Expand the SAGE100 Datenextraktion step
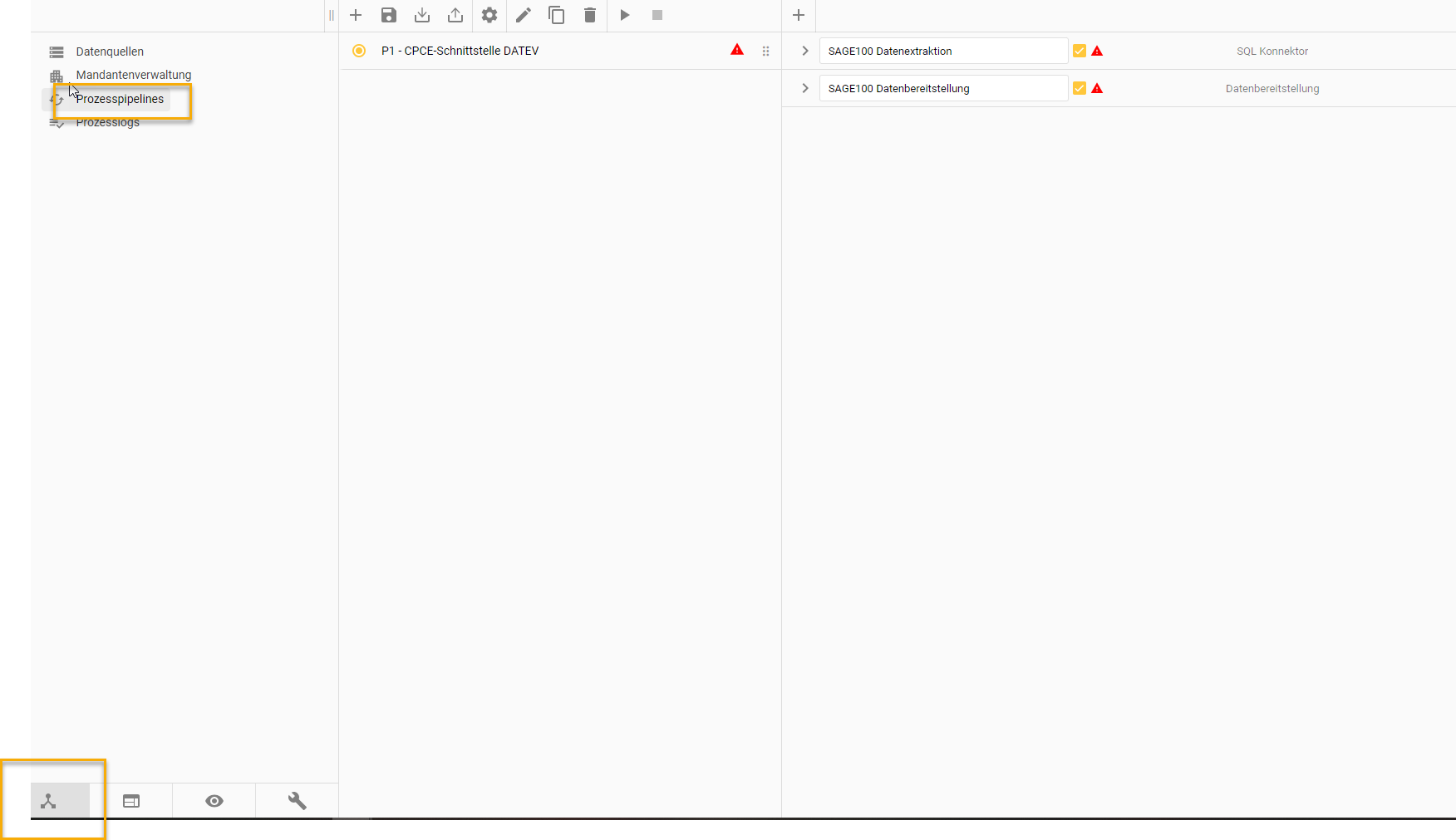 tap(804, 51)
